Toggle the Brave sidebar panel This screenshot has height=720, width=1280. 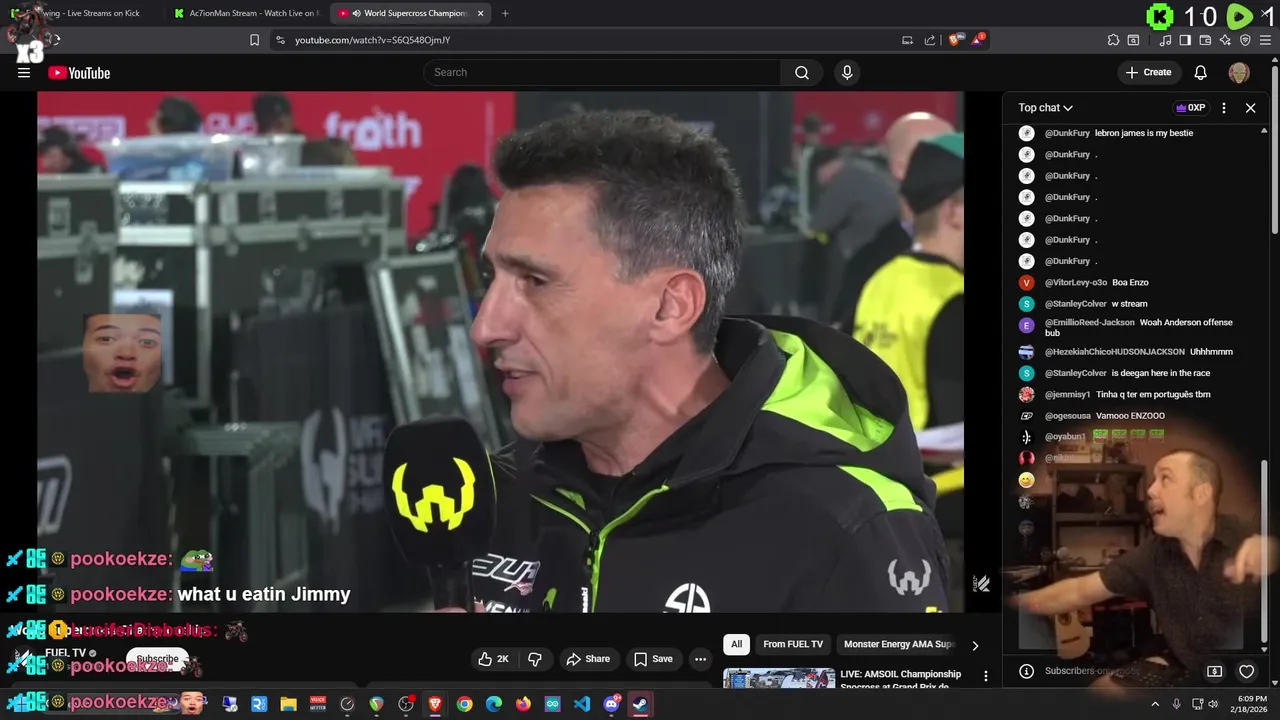(1185, 40)
